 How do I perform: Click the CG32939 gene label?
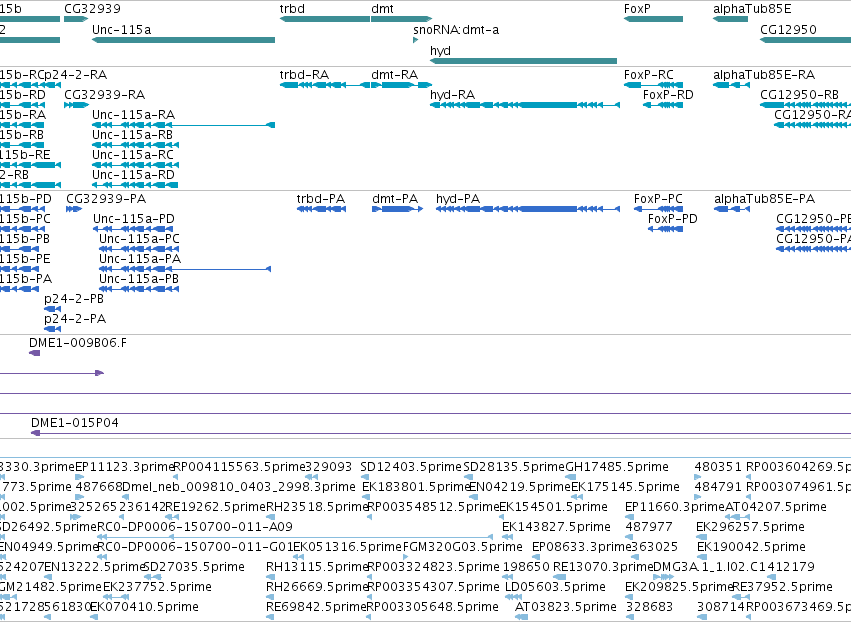coord(92,9)
